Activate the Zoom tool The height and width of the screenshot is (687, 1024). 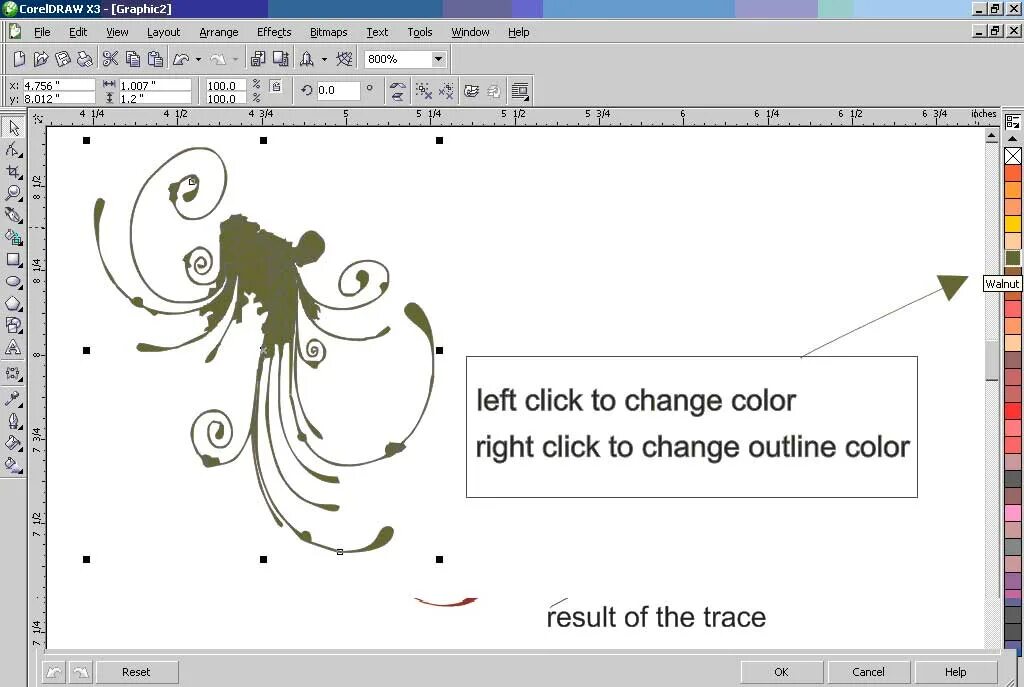point(13,192)
